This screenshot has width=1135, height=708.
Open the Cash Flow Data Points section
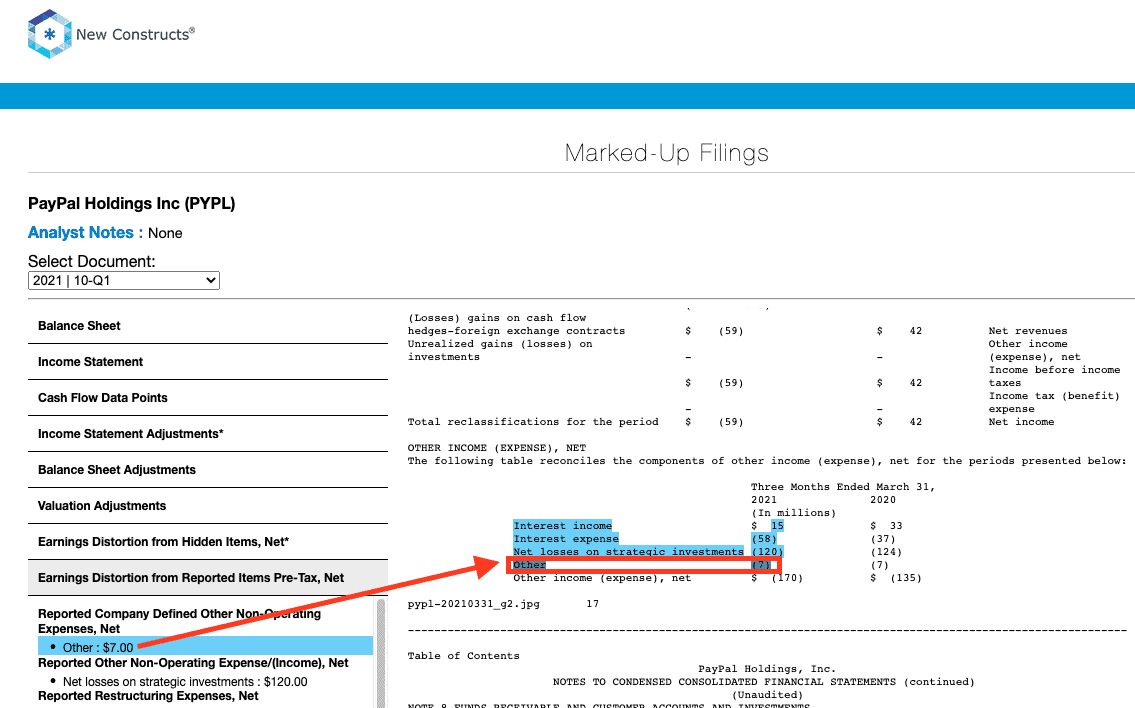[x=208, y=398]
